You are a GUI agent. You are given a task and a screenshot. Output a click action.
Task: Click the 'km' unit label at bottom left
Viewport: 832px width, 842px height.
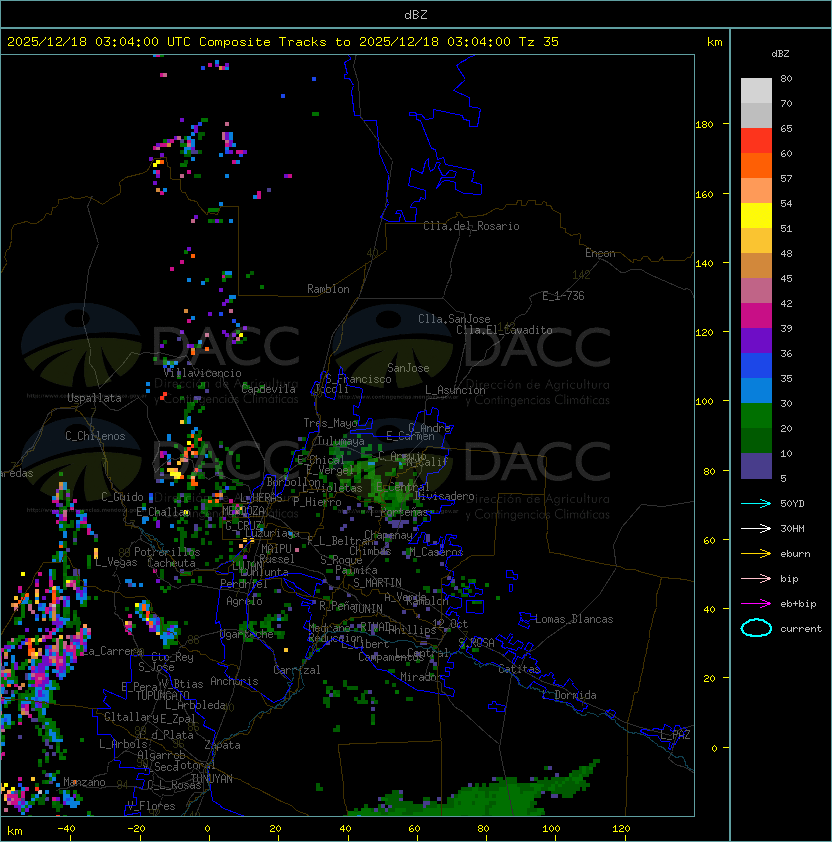point(15,831)
